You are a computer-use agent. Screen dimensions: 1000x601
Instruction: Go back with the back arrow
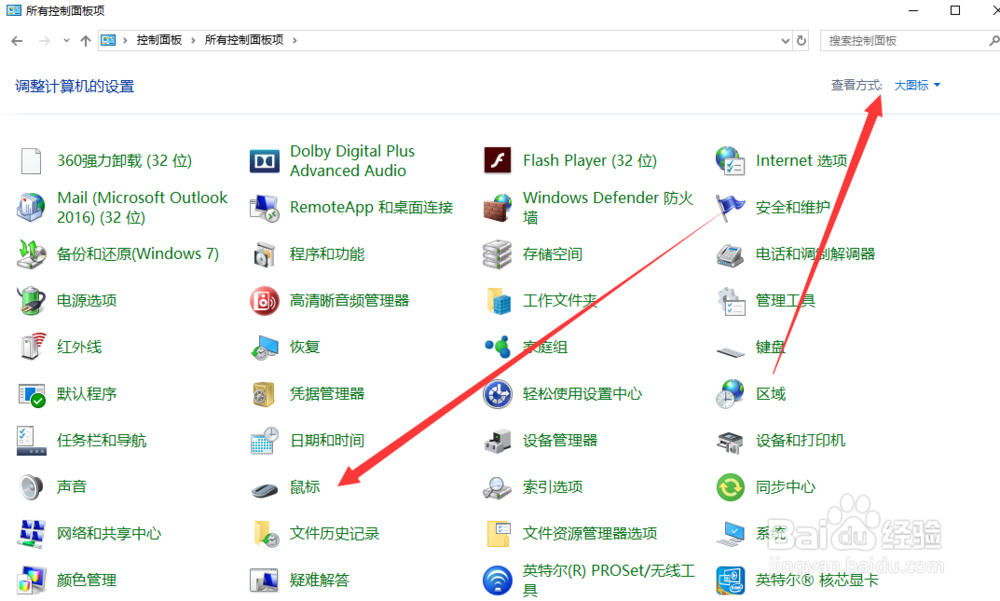coord(17,41)
